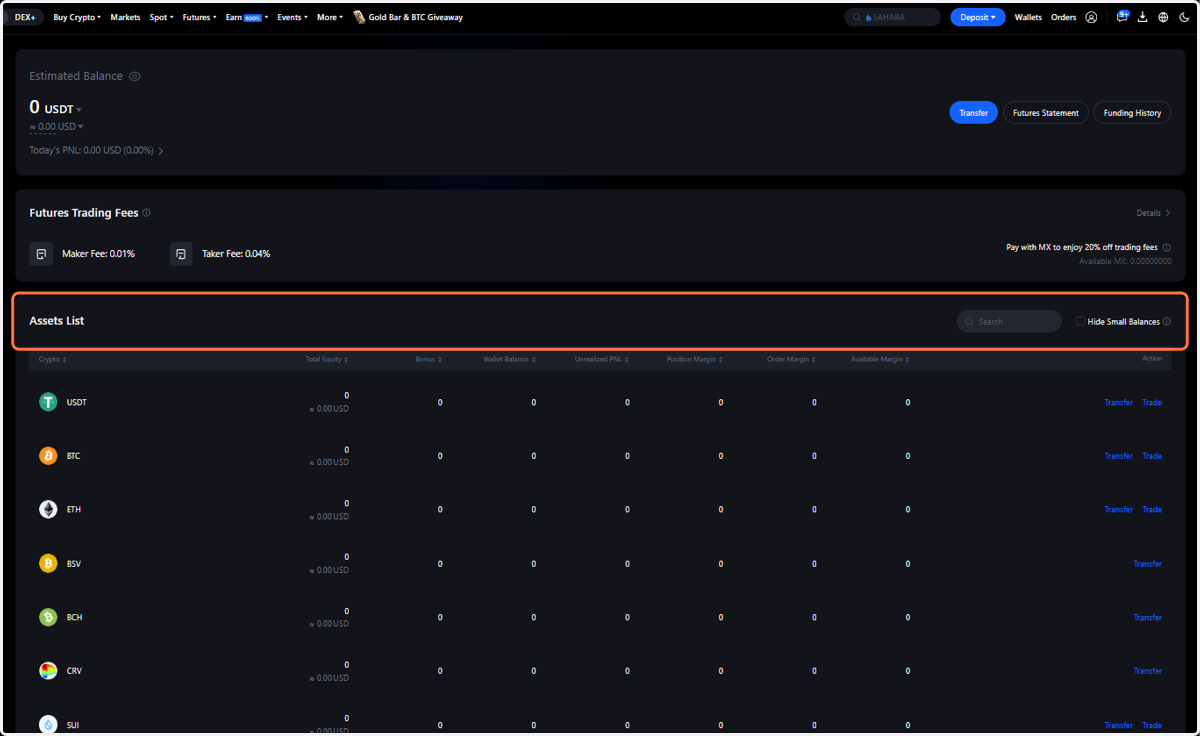Click the Taker Fee icon

[181, 254]
